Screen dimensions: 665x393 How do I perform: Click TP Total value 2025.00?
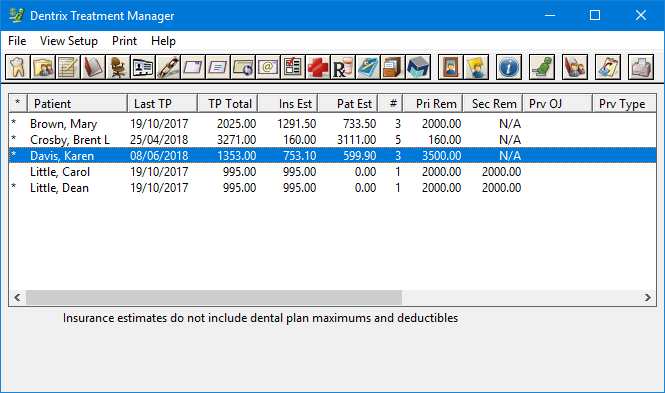click(x=237, y=124)
